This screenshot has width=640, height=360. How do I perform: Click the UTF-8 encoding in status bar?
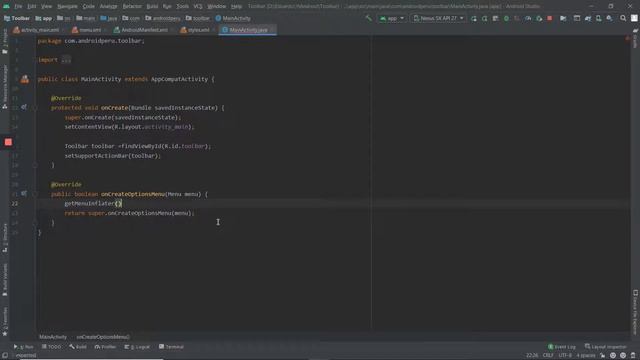565,356
